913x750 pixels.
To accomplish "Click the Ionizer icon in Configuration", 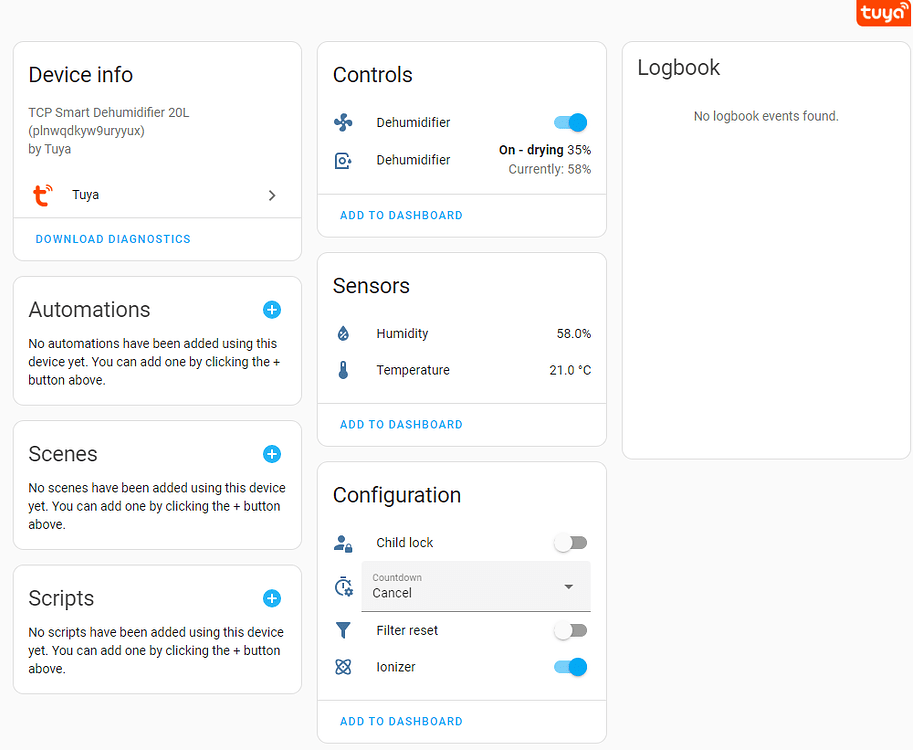I will coord(345,666).
